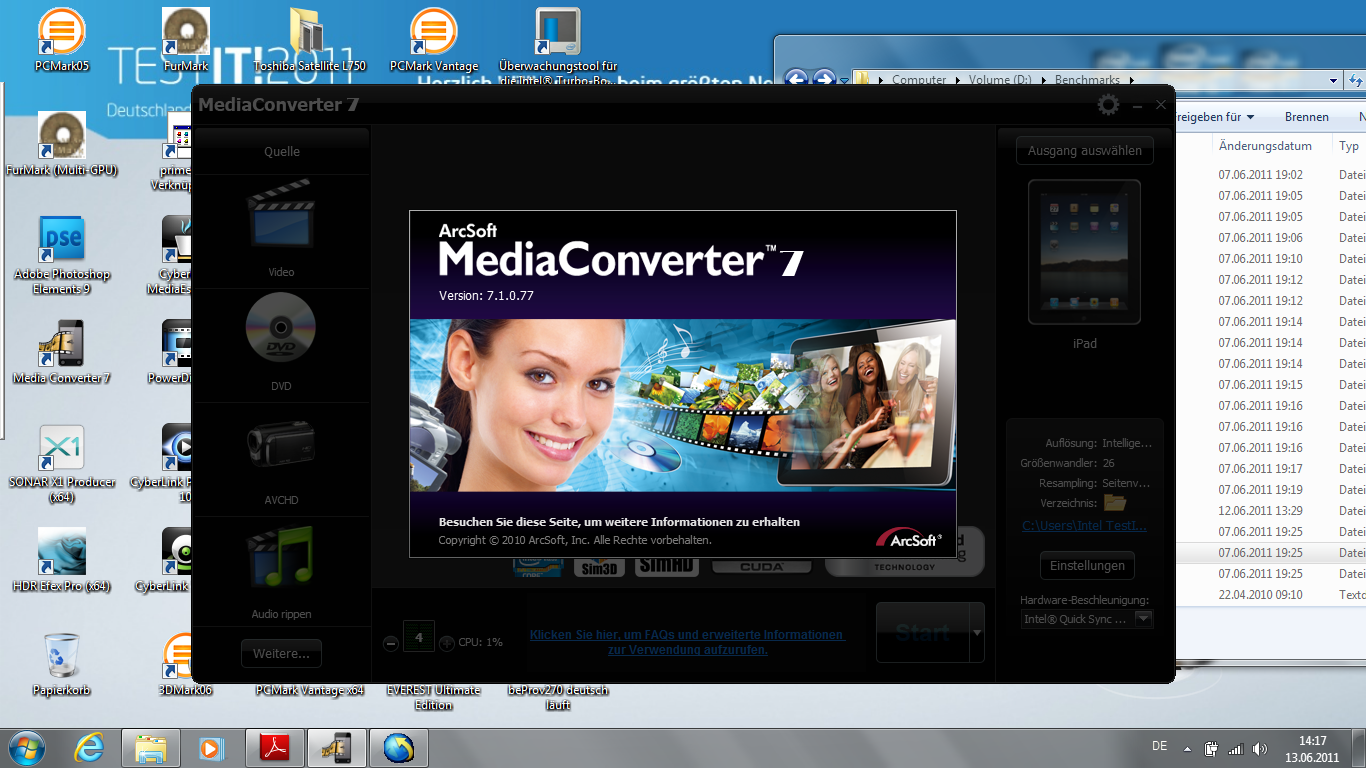Open the dropdown arrow beside Start

(x=977, y=632)
